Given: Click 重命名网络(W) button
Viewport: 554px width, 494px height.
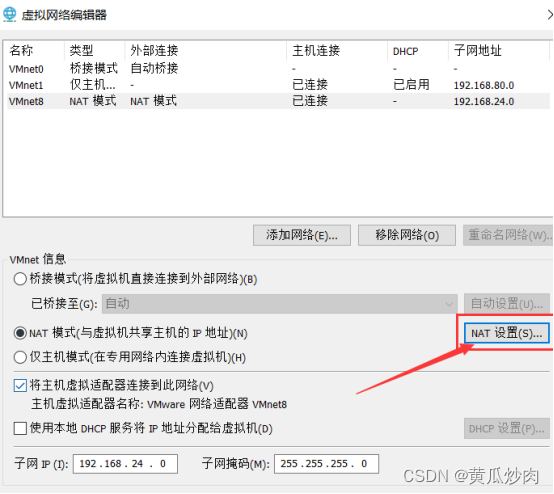Looking at the screenshot, I should pos(508,235).
